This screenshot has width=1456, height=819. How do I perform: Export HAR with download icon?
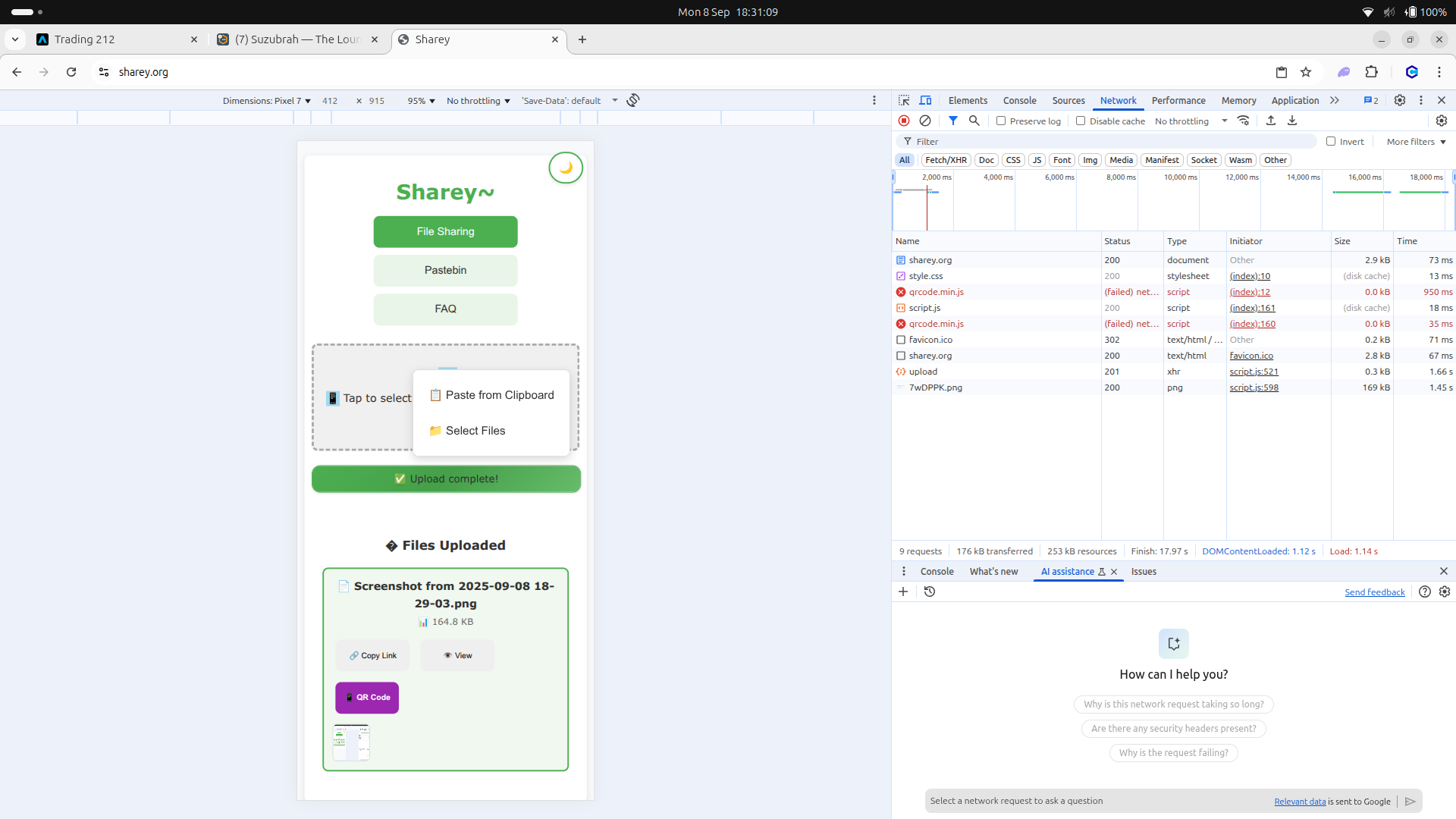1292,121
